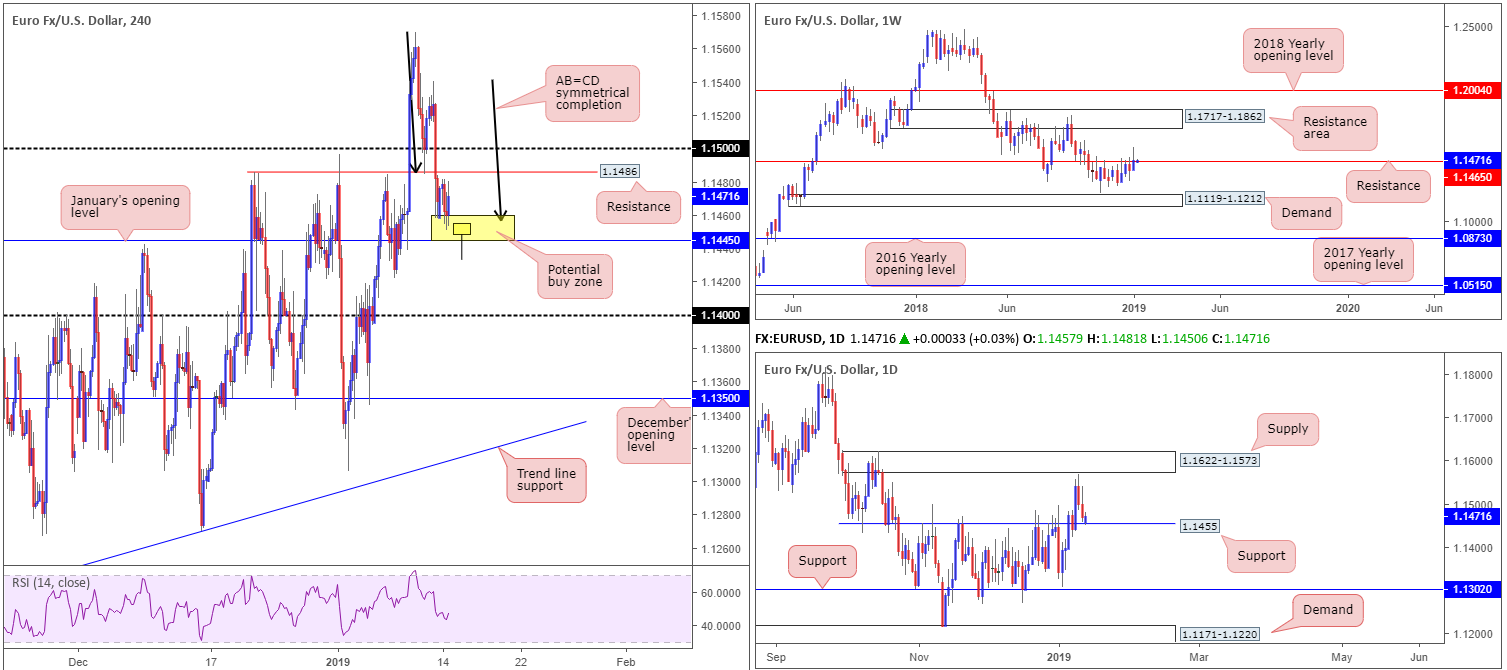1507x670 pixels.
Task: Click the '17' date on the 240 chart time axis
Action: pos(210,661)
